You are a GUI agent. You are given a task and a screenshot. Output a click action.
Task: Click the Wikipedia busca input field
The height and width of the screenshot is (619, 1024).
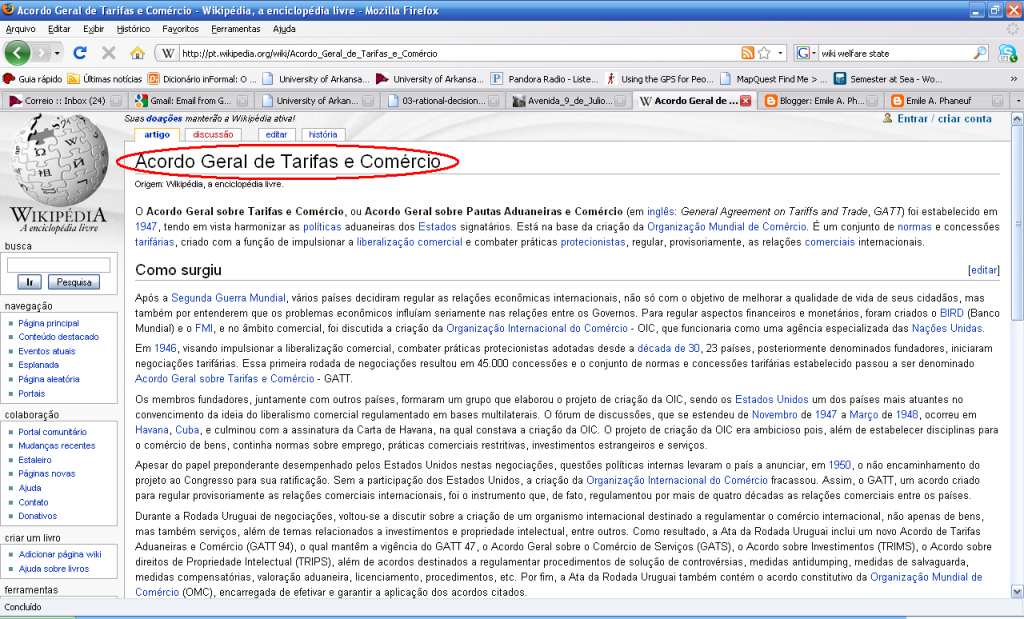tap(58, 265)
